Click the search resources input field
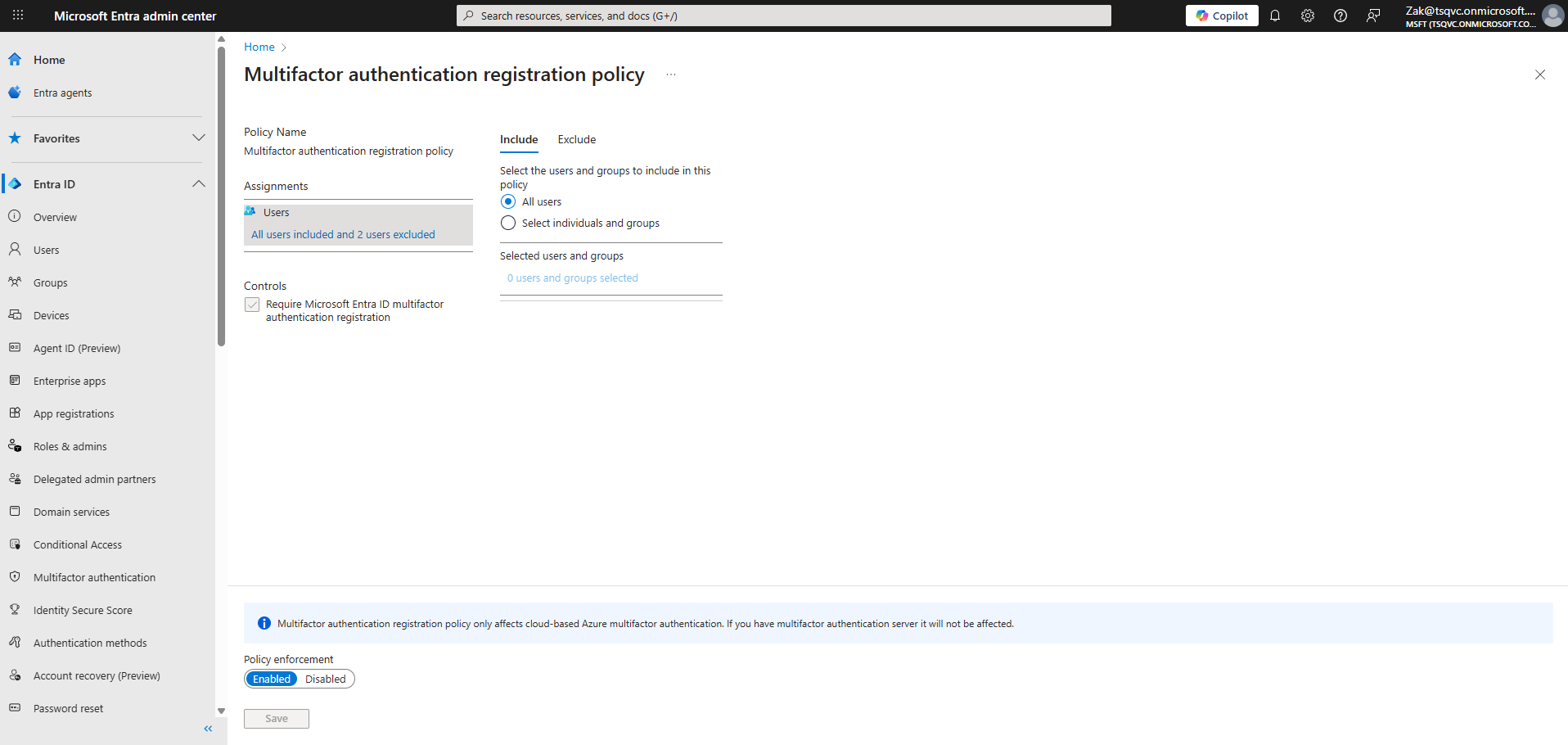 click(x=783, y=16)
